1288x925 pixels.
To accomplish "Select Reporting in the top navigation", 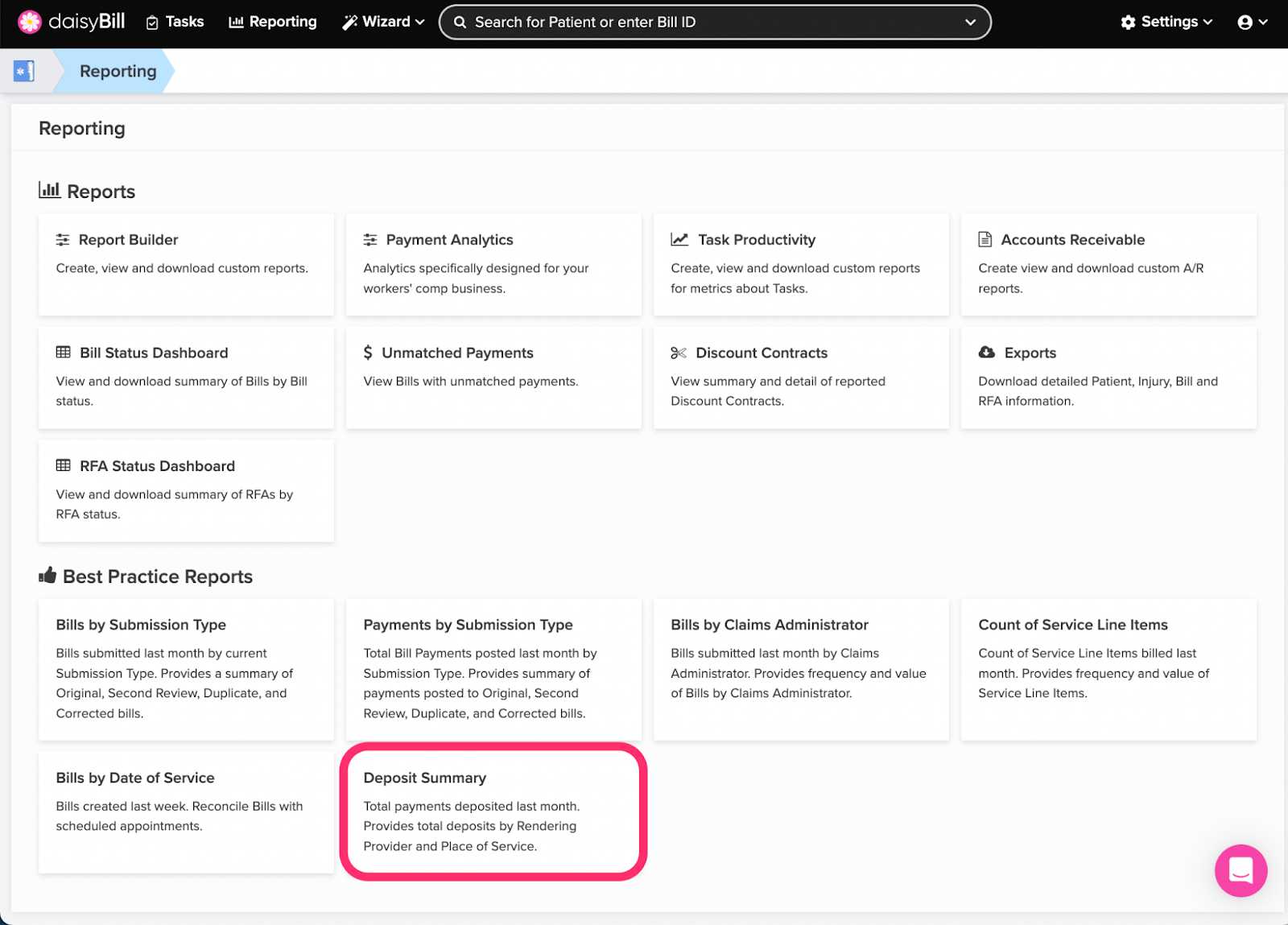I will pos(273,22).
